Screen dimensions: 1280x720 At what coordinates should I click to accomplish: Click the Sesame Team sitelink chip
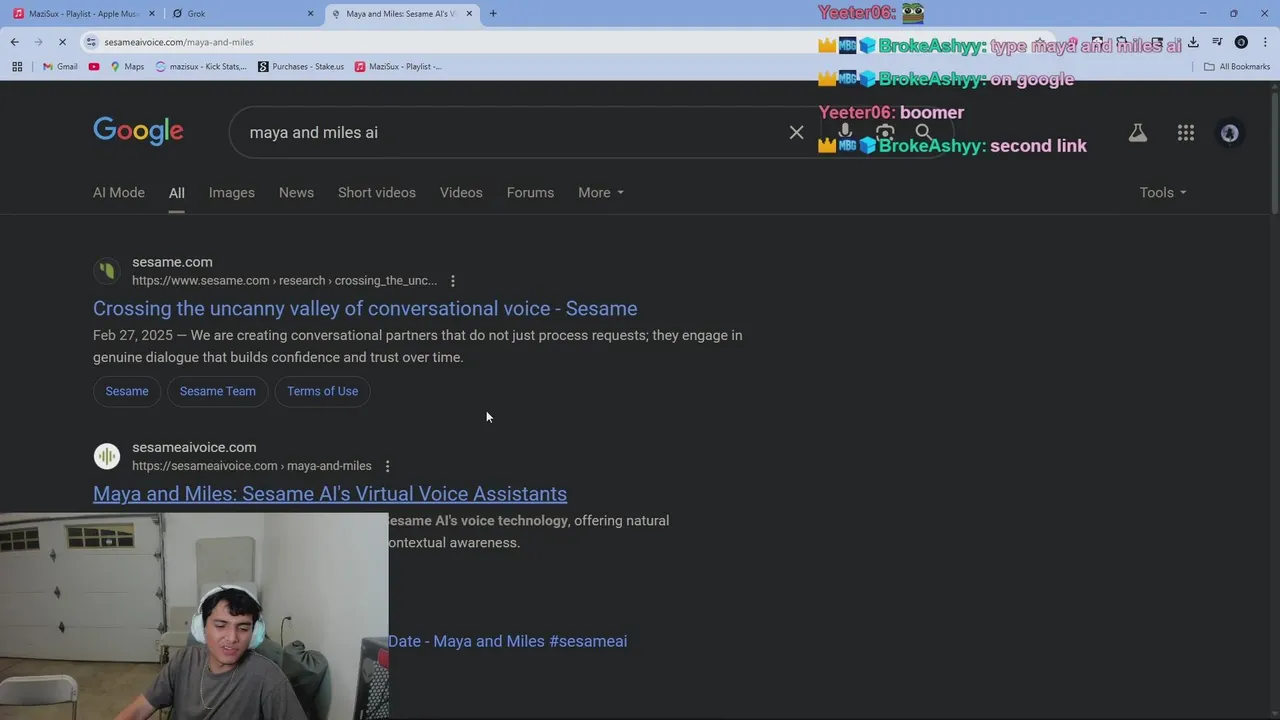coord(217,391)
